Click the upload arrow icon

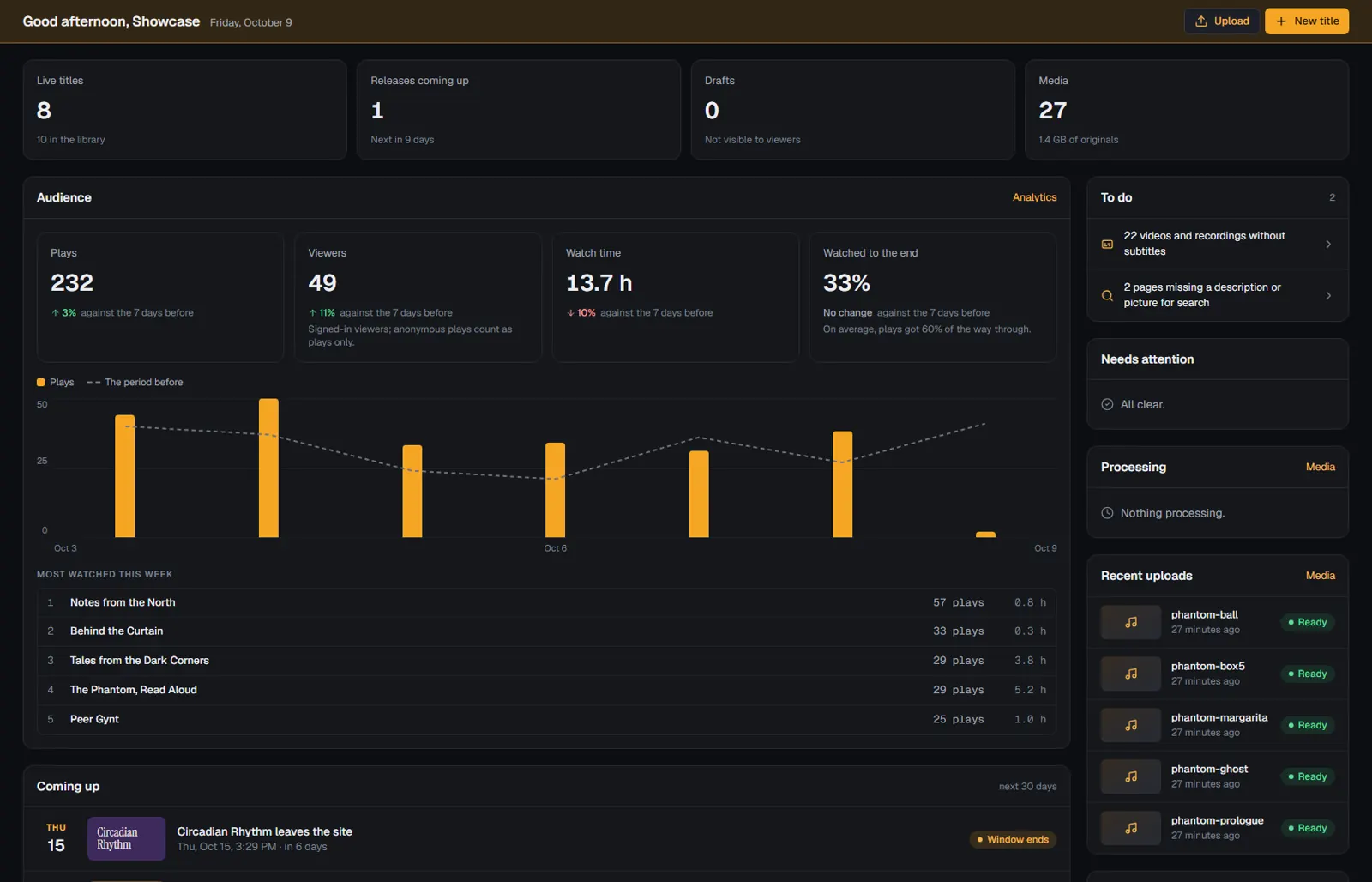point(1200,21)
